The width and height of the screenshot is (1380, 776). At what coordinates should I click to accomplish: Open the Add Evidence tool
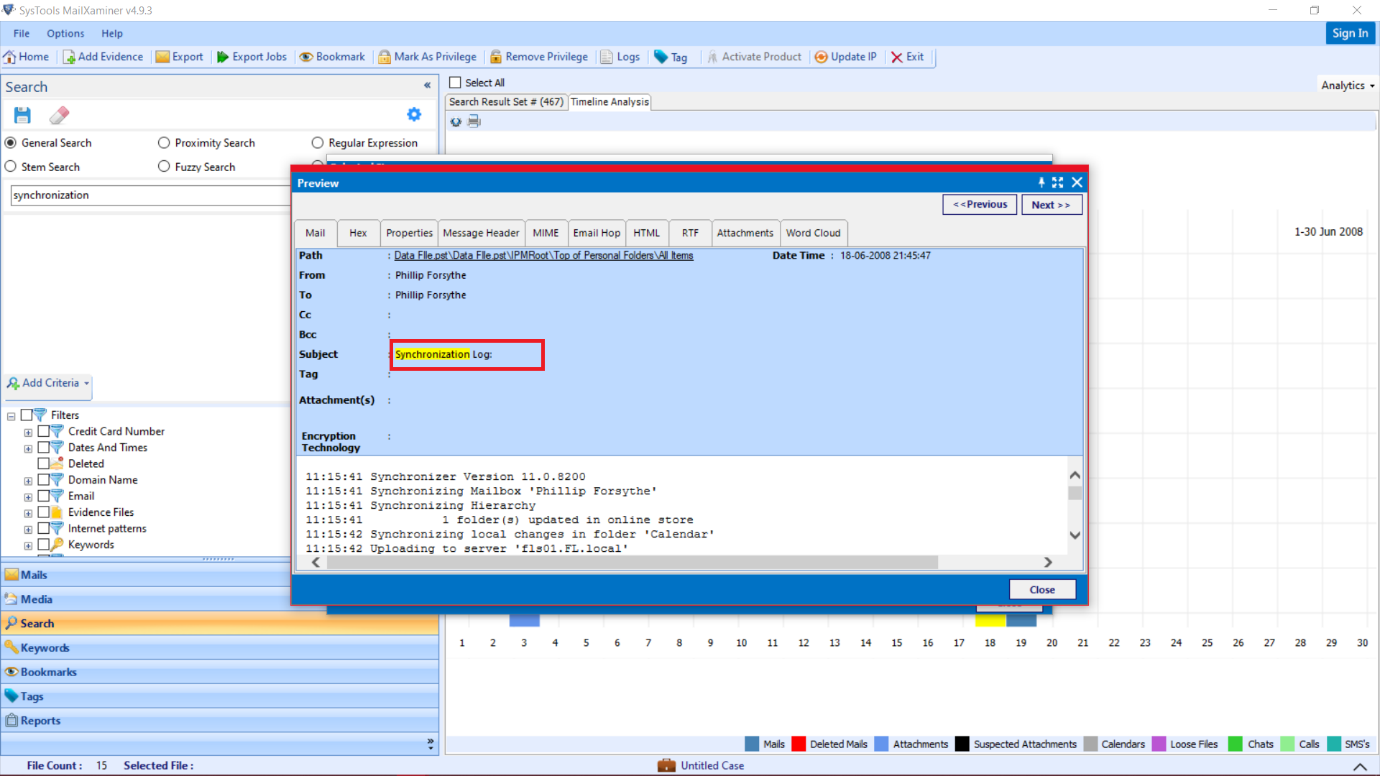[103, 56]
